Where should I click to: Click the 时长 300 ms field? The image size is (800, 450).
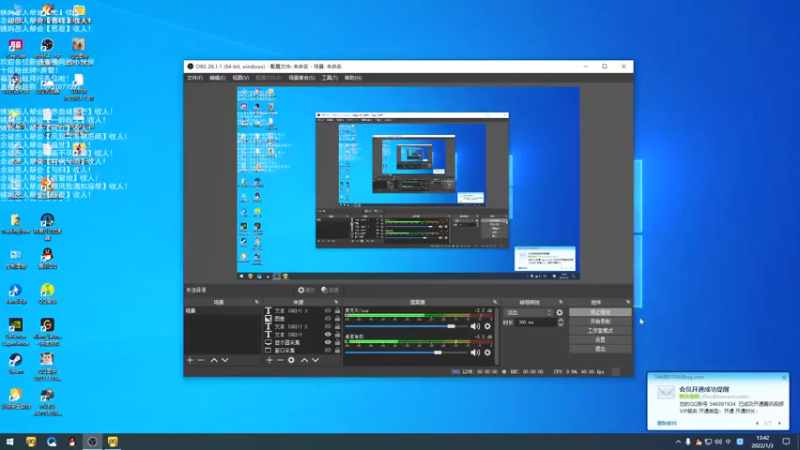coord(536,322)
